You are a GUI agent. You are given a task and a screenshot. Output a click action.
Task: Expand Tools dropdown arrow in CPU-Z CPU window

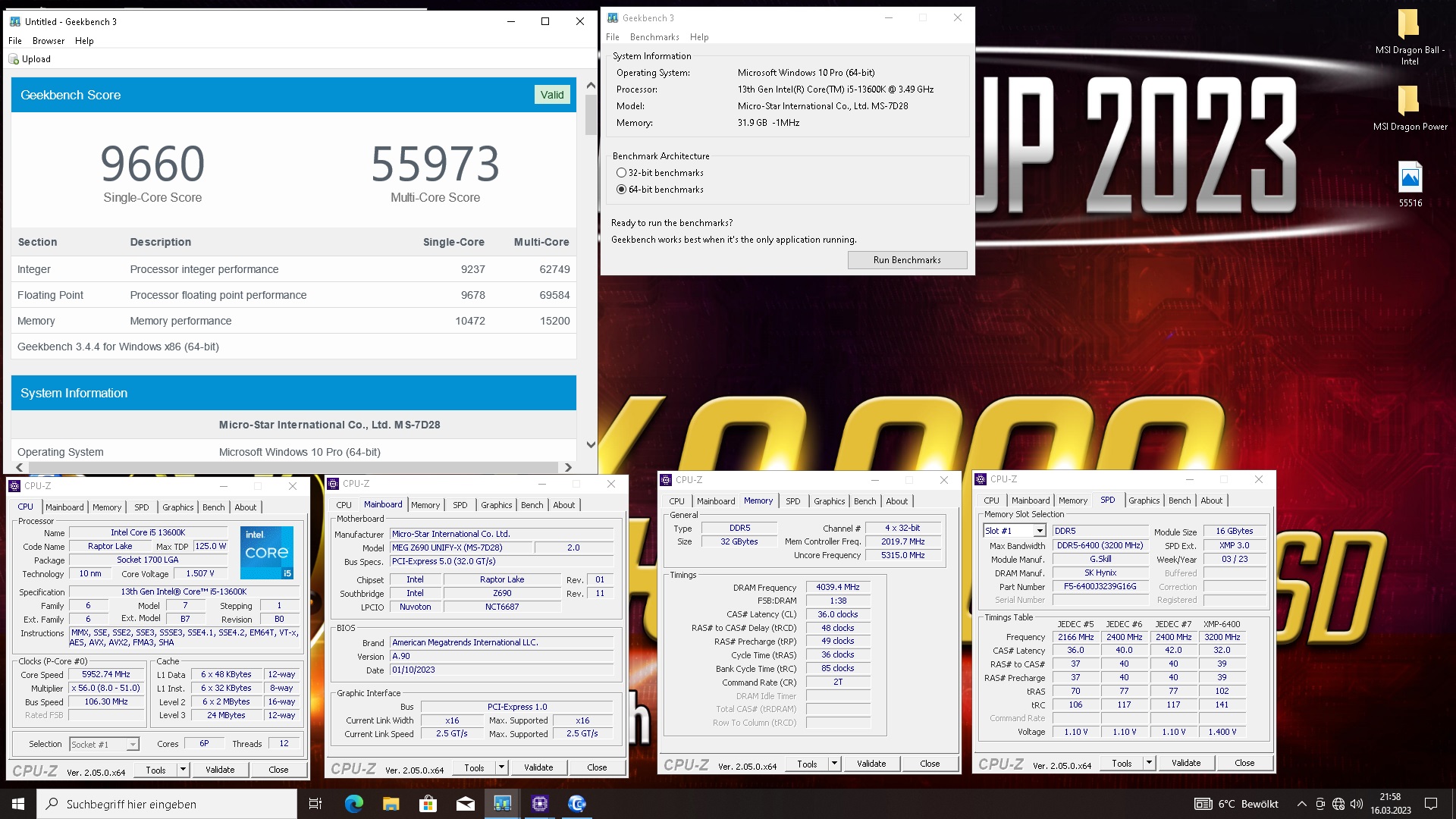click(x=183, y=770)
